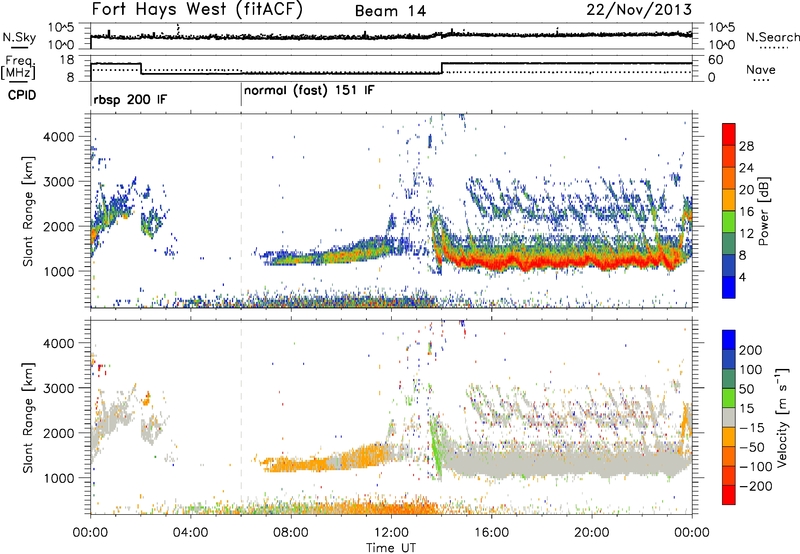Click the 'Velocity [m s-1]' colorbar label
800x554 pixels.
coord(782,417)
